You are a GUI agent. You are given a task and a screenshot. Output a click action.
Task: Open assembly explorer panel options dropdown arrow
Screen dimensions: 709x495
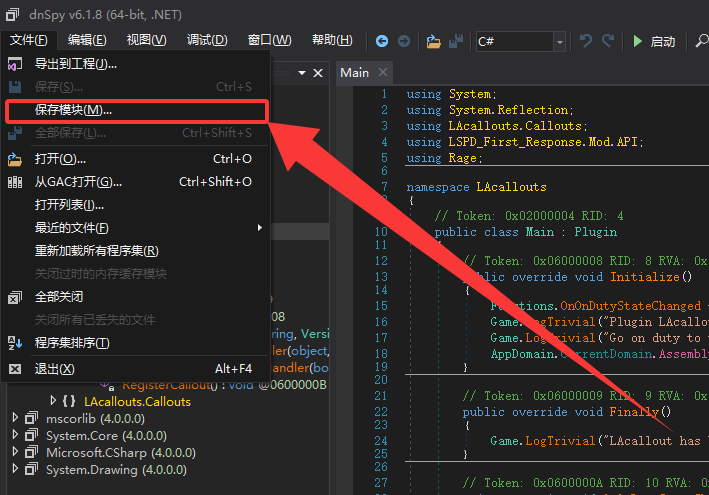tap(302, 73)
